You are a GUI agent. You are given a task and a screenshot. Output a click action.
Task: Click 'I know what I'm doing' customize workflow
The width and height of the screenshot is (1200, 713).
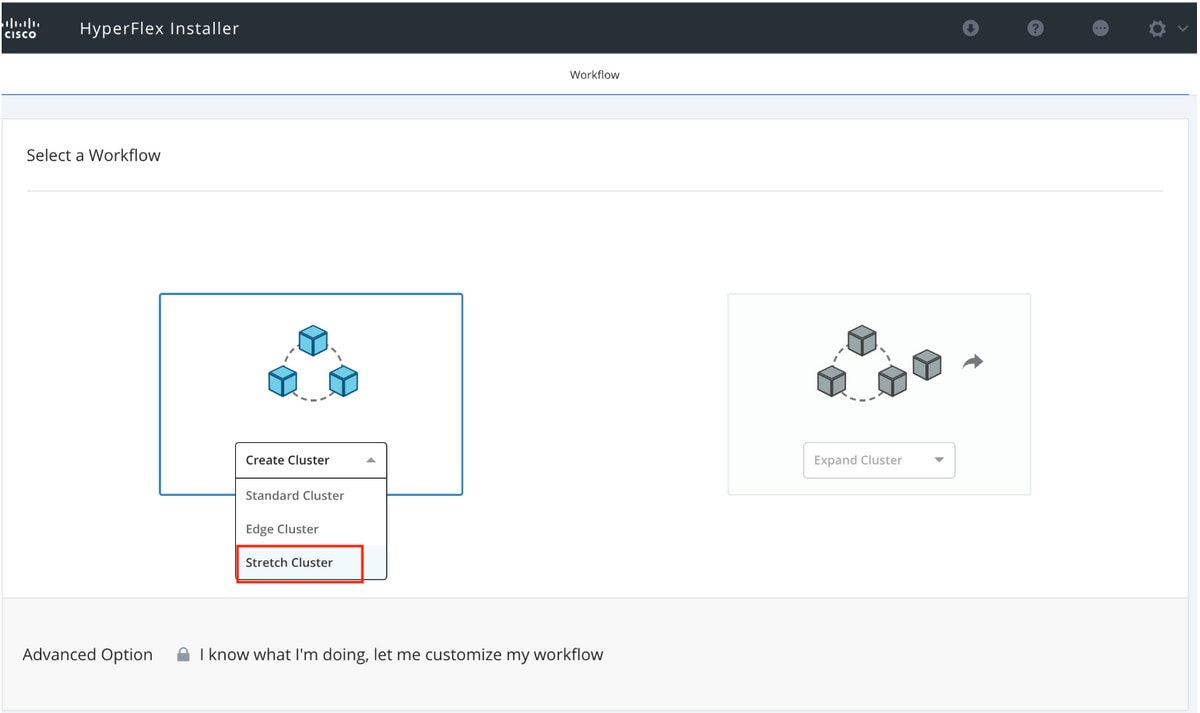pos(401,655)
